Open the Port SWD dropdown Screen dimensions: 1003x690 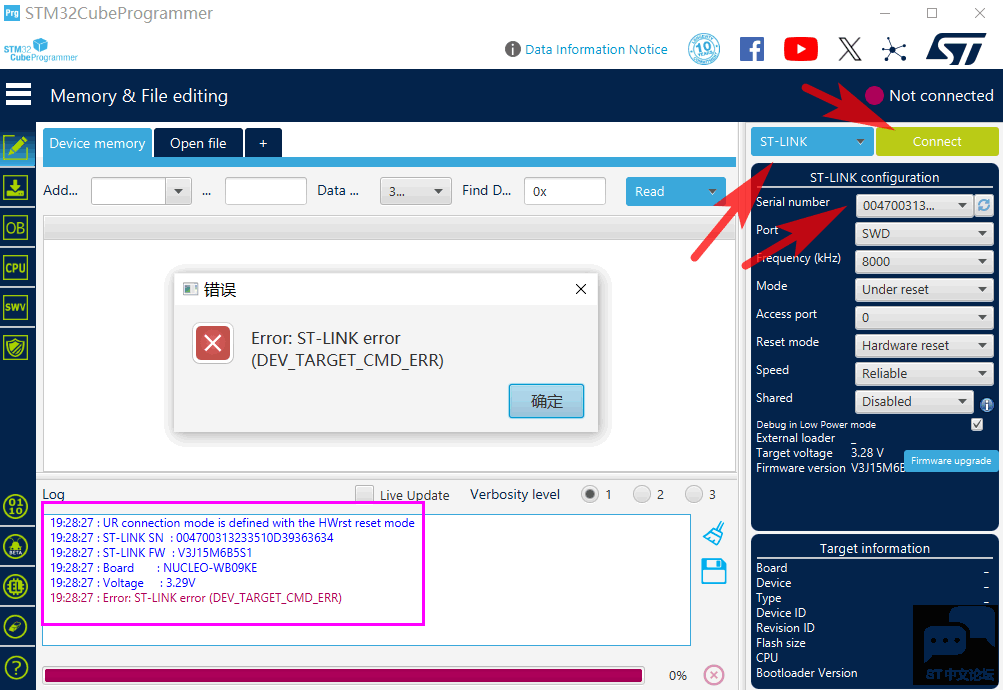924,233
